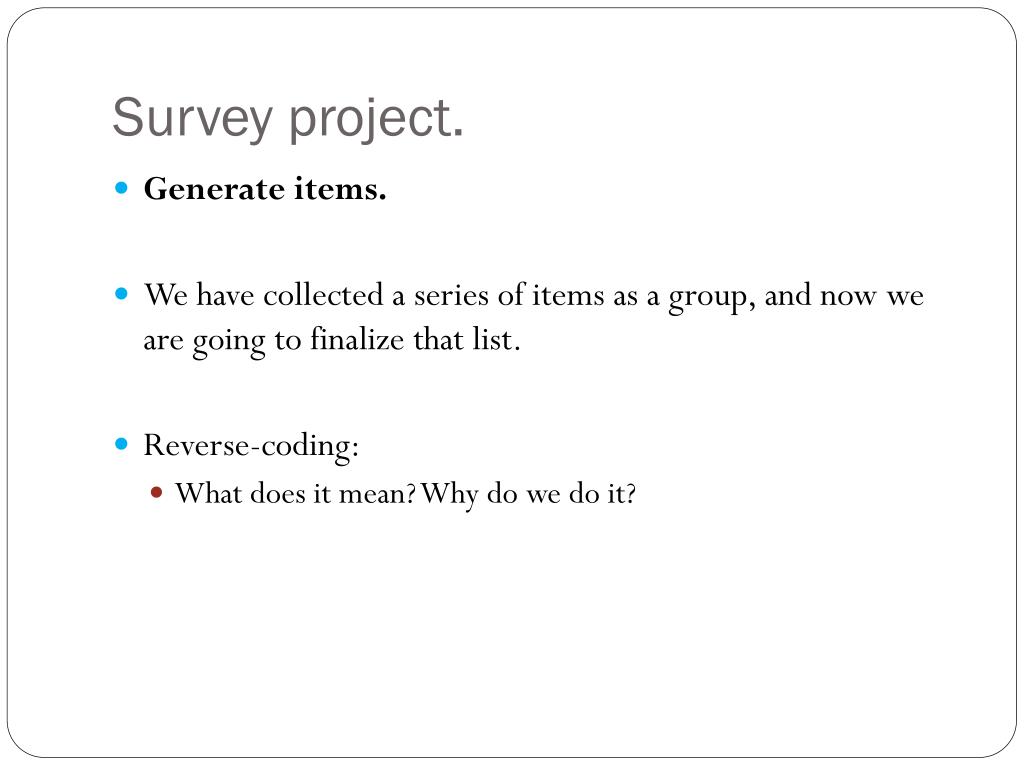Click the question Why do we do it?

tap(528, 494)
